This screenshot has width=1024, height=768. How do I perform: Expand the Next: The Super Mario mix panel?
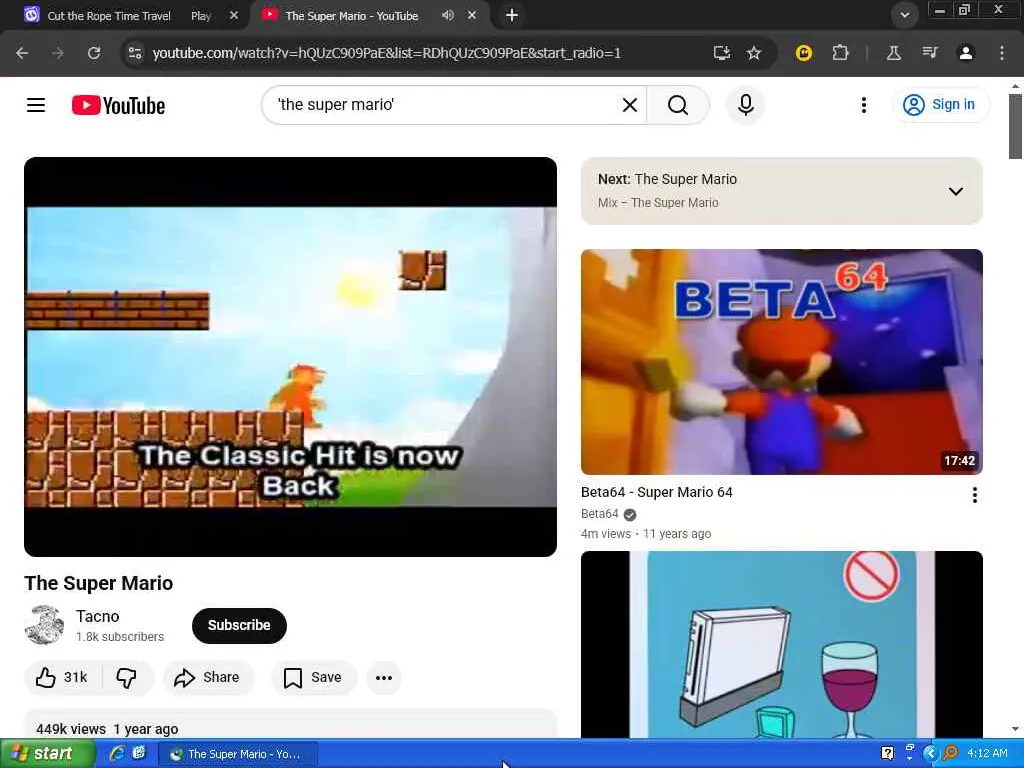pos(782,191)
